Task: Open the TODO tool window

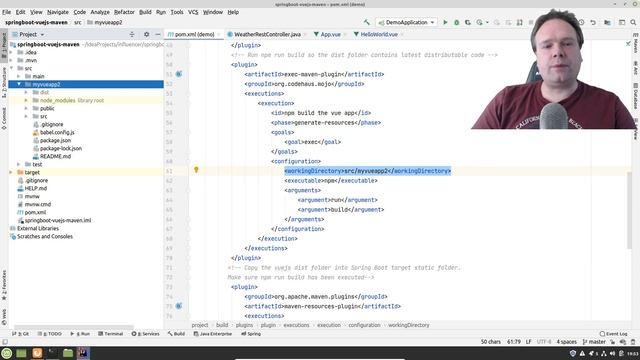Action: (50, 333)
